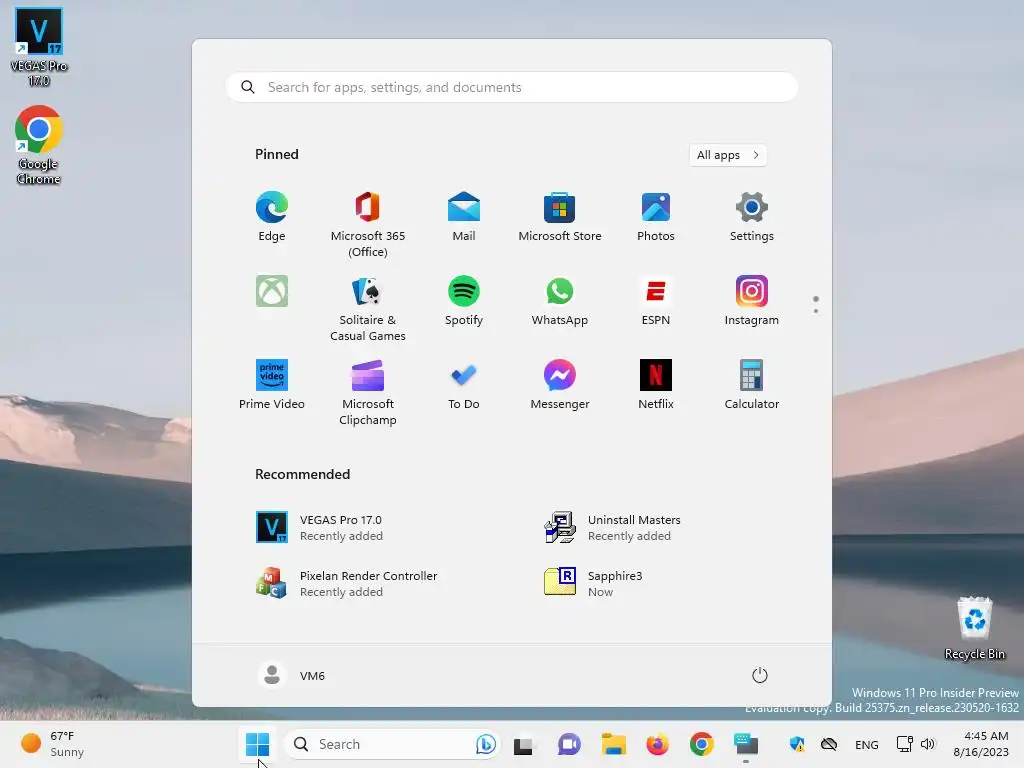Launch Microsoft 365 (Office) from pinned apps
The width and height of the screenshot is (1024, 768).
pos(368,225)
